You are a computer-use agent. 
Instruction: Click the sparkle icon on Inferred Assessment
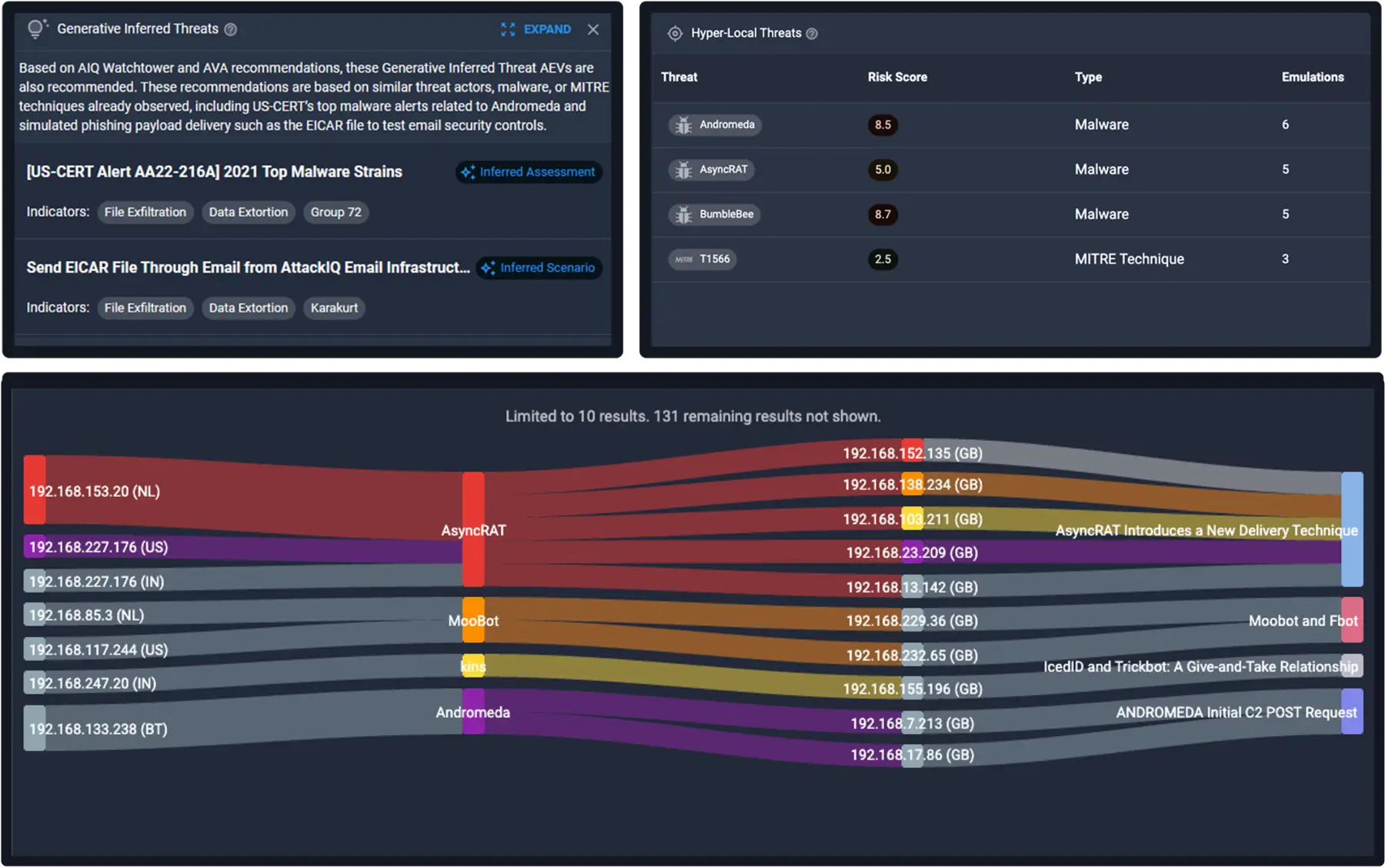point(468,172)
